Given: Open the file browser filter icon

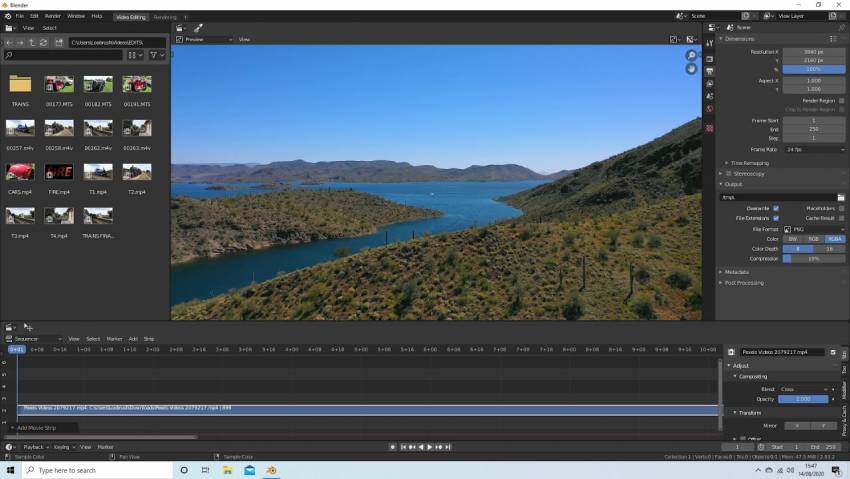Looking at the screenshot, I should point(153,55).
